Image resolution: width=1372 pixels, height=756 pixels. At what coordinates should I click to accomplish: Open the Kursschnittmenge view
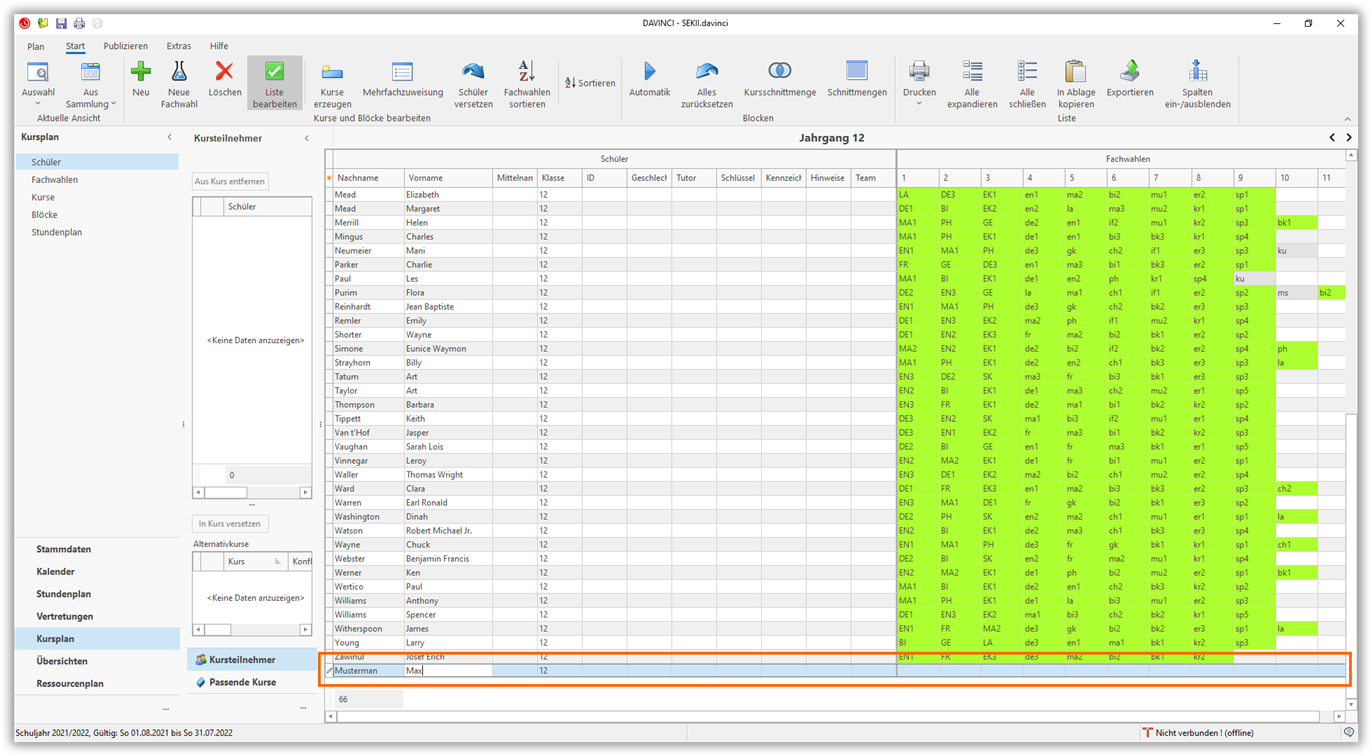(779, 72)
